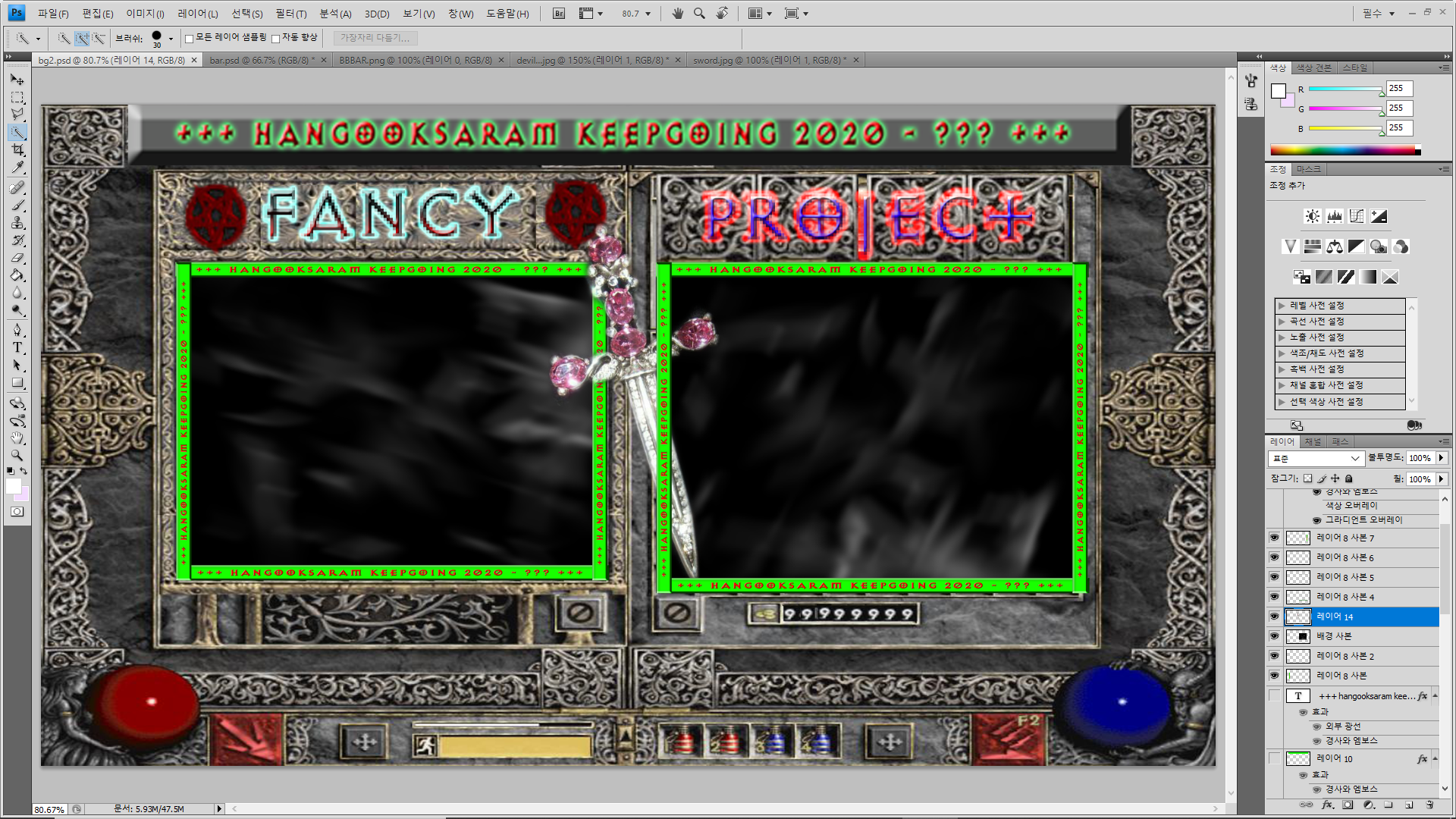Viewport: 1456px width, 819px height.
Task: Click the delete layer trash icon
Action: (x=1429, y=805)
